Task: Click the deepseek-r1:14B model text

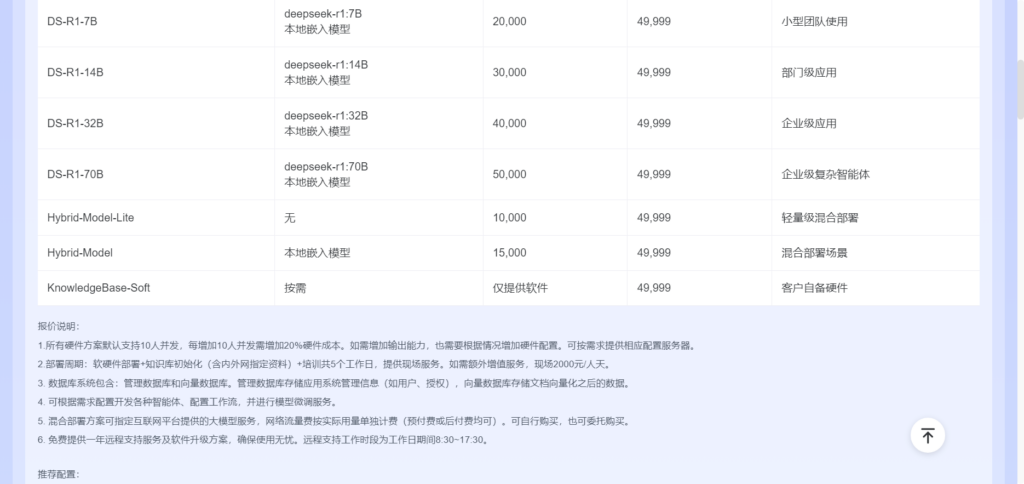Action: click(326, 65)
